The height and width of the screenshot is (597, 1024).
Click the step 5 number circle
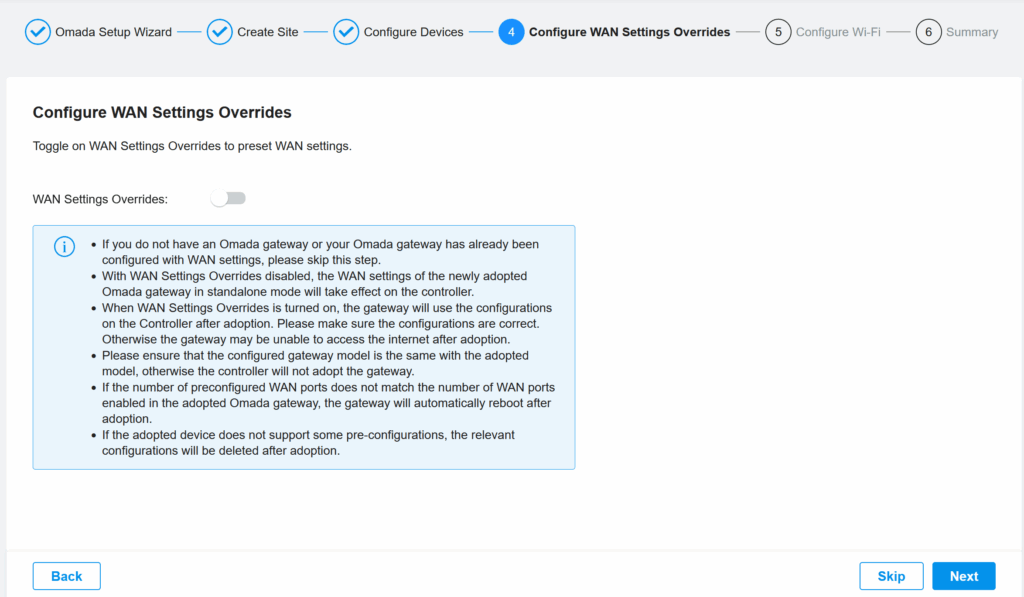(x=778, y=32)
